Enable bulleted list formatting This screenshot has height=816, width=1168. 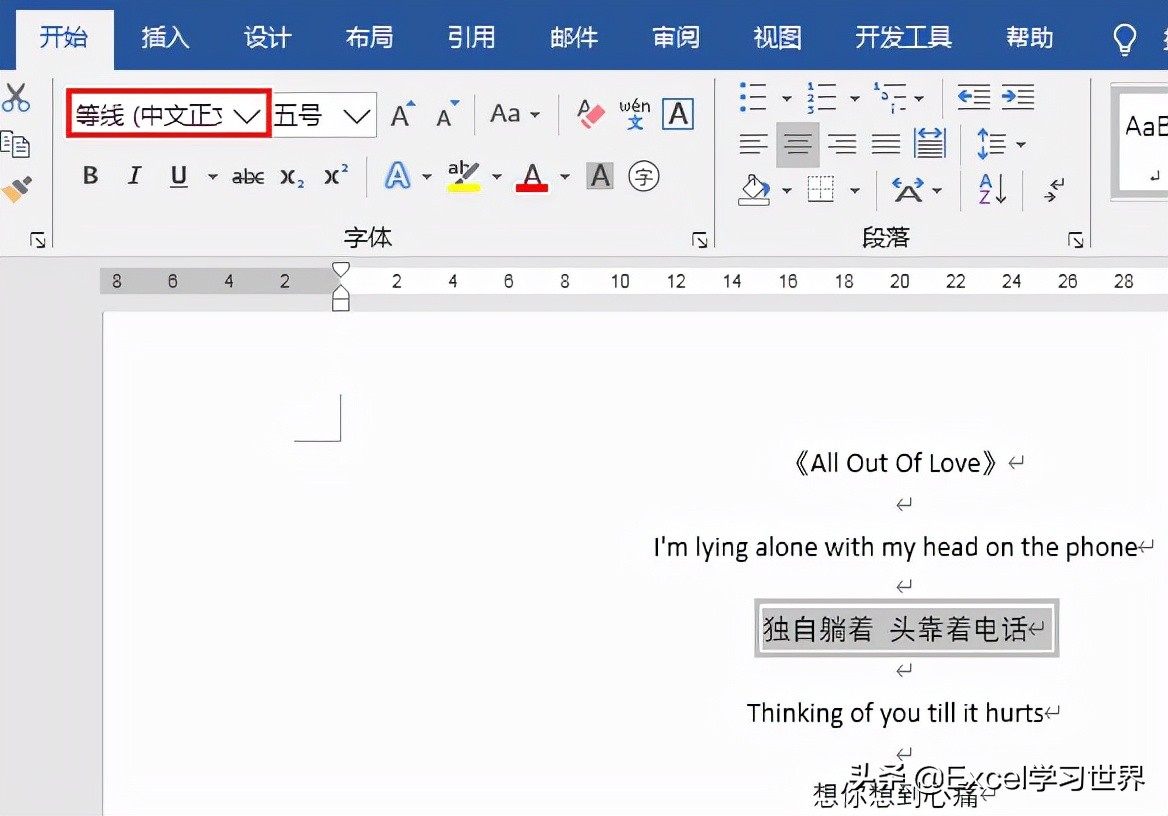(x=755, y=97)
